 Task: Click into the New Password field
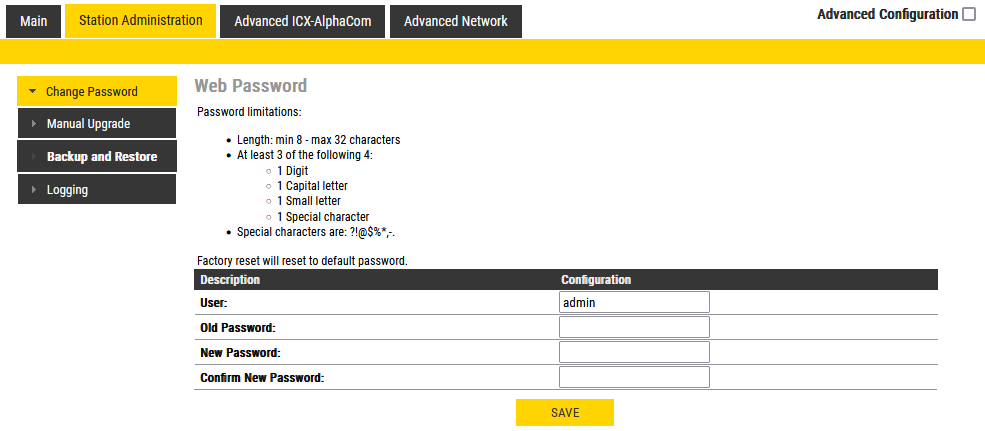click(x=634, y=352)
